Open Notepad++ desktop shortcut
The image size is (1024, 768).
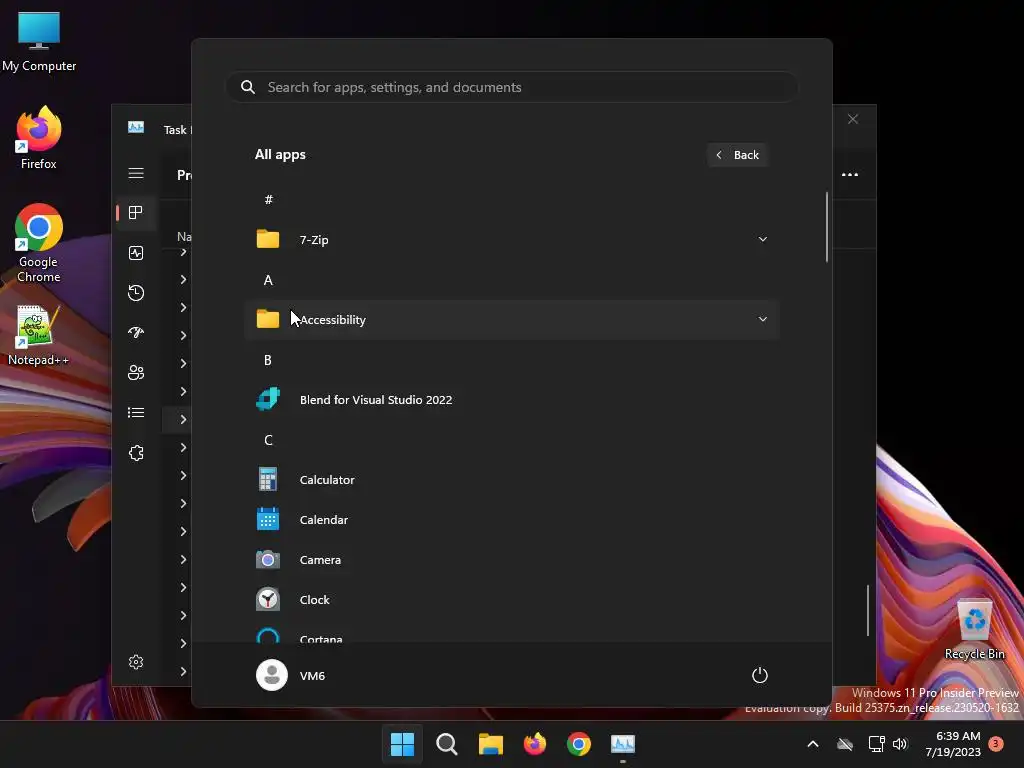38,336
